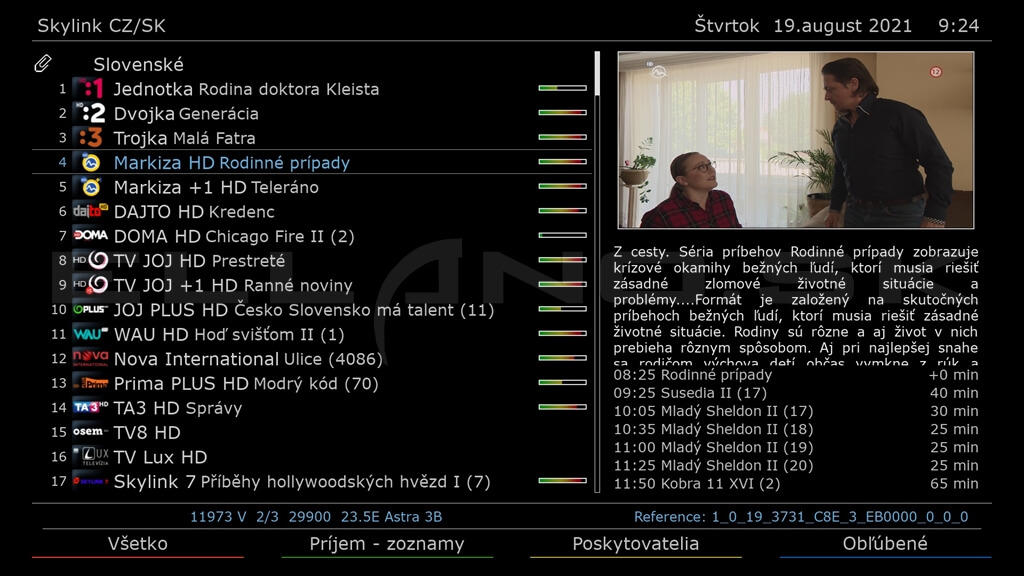Select channel DAJTO HD Kredenc
The height and width of the screenshot is (576, 1024).
[312, 211]
